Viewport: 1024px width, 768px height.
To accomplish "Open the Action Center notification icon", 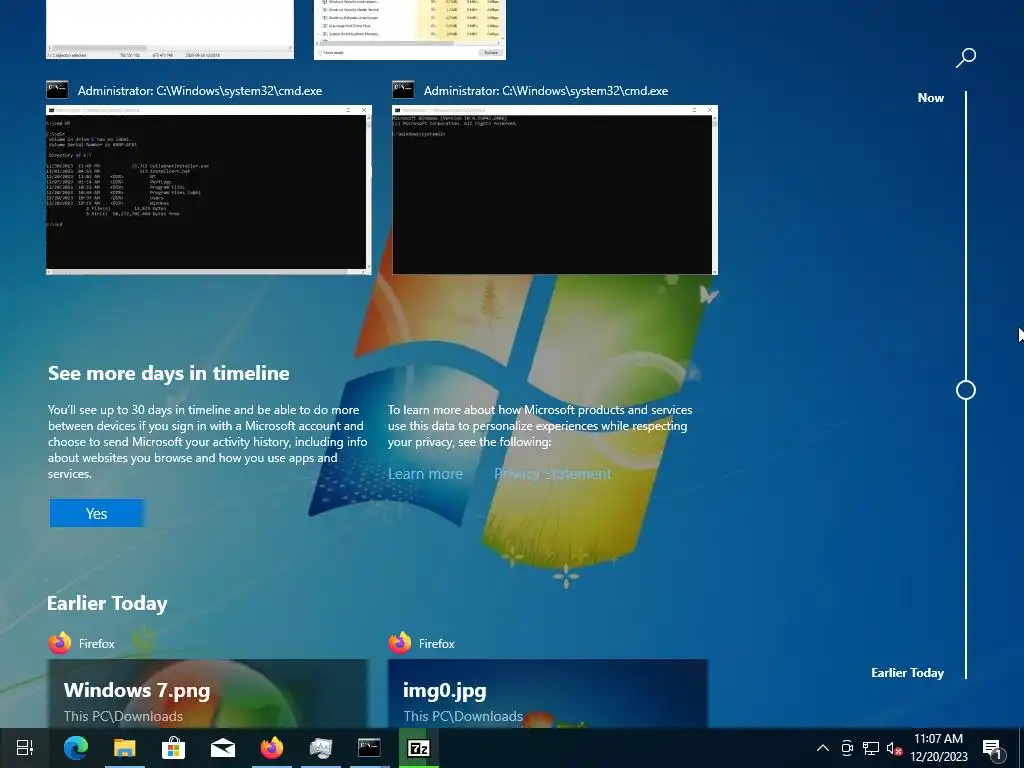I will (x=992, y=749).
